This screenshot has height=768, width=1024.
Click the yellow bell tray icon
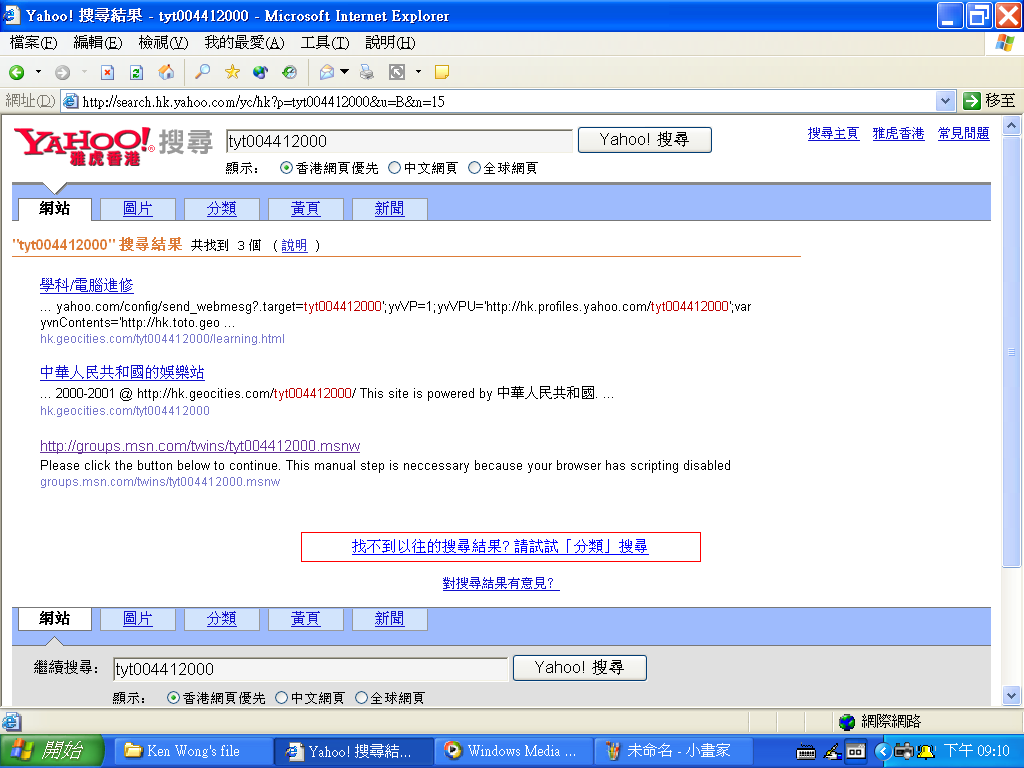926,752
